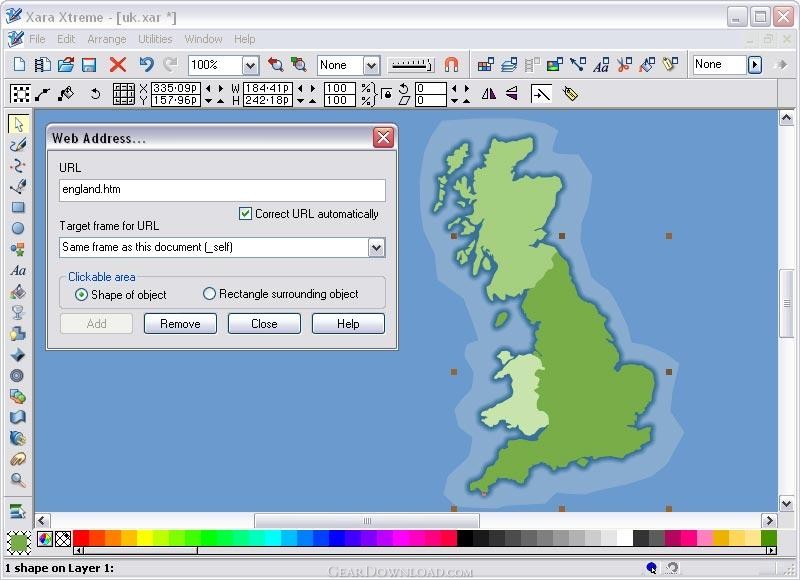Click the width field 184.41p

pyautogui.click(x=268, y=88)
